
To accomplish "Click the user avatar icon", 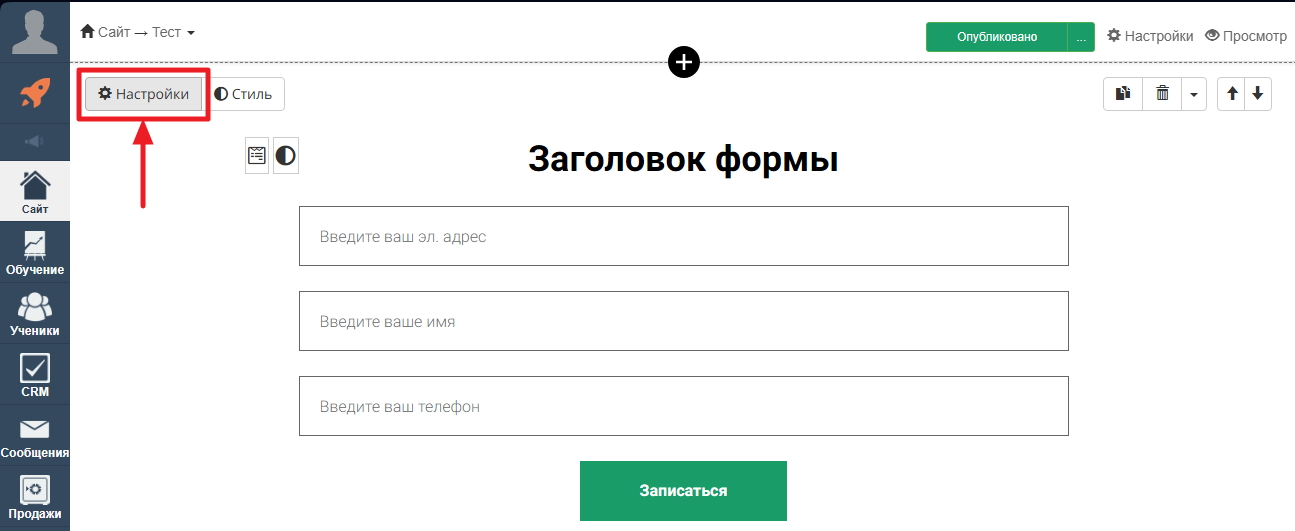I will pos(35,31).
